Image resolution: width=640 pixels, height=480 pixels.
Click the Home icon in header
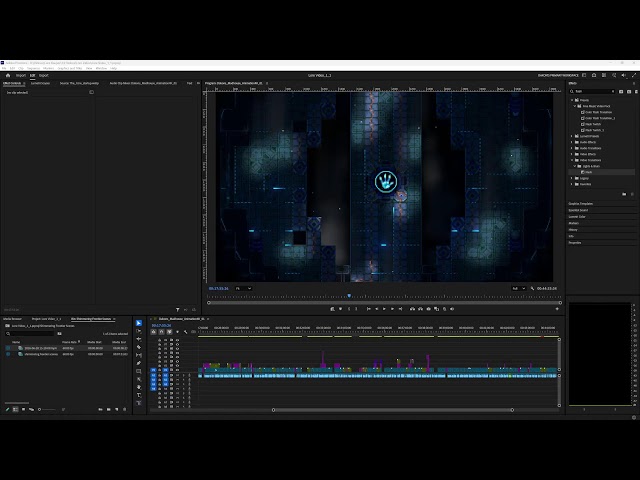8,75
